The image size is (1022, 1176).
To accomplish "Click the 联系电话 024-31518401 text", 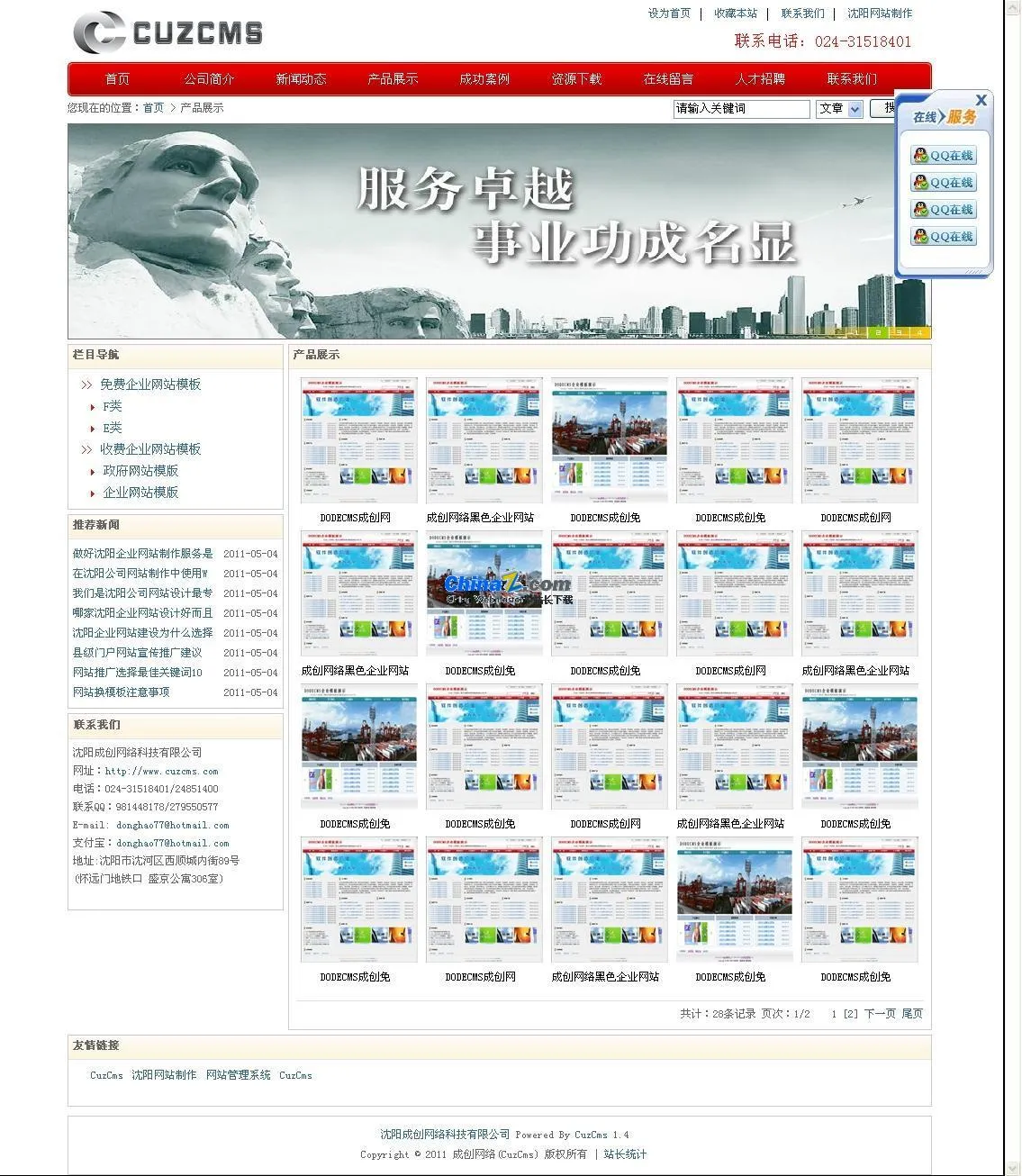I will (823, 41).
